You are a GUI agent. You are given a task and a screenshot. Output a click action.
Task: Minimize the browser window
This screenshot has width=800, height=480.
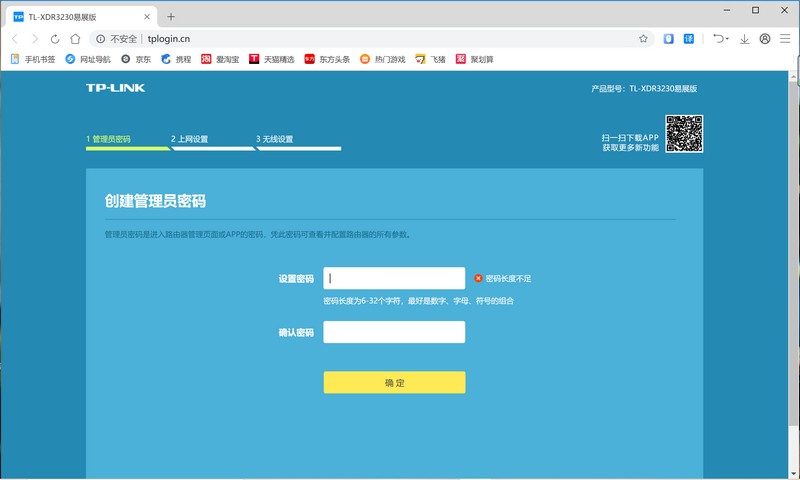pyautogui.click(x=727, y=10)
